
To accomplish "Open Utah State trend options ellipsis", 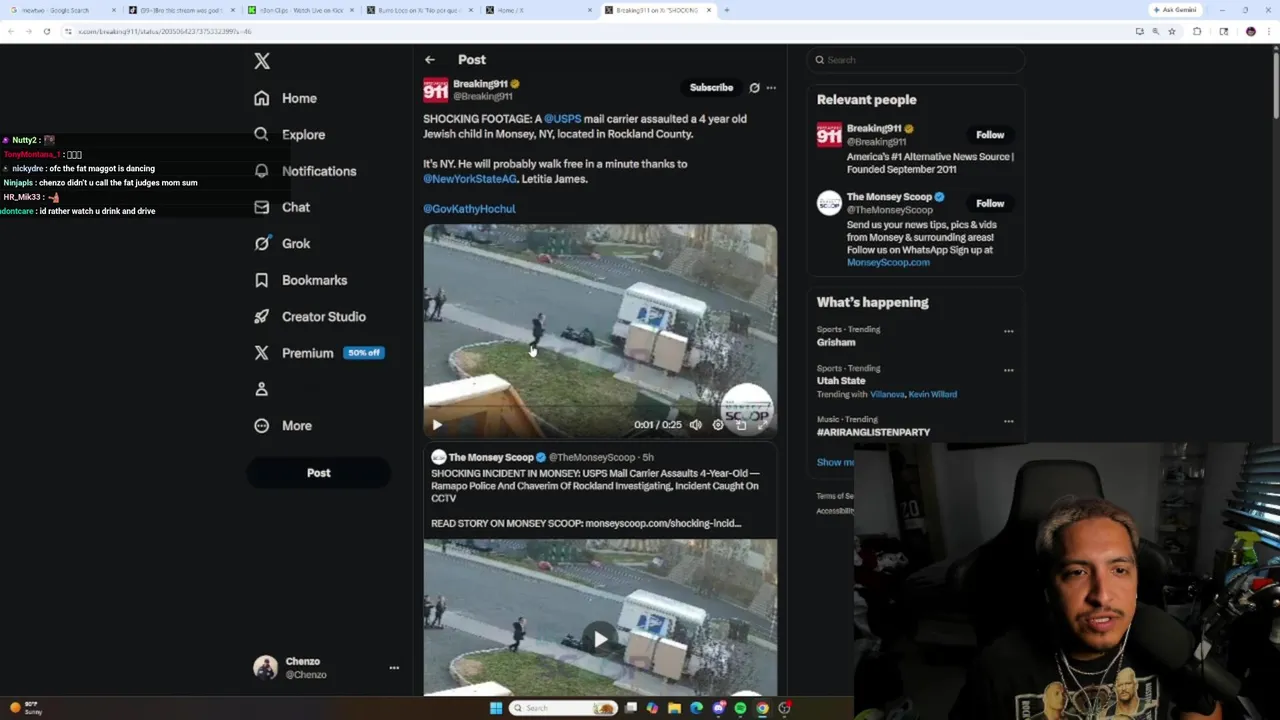I will [x=1008, y=370].
